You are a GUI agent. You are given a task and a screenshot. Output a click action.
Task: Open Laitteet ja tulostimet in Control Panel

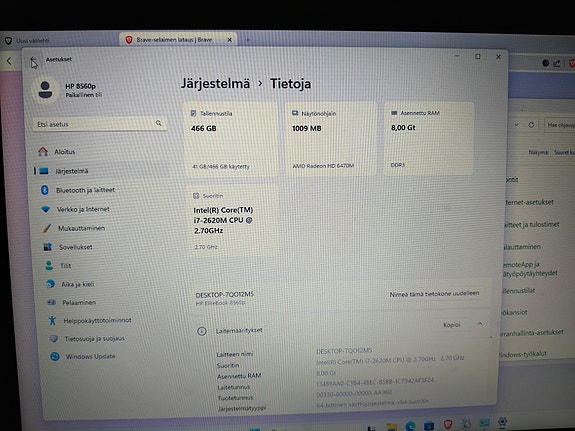532,224
